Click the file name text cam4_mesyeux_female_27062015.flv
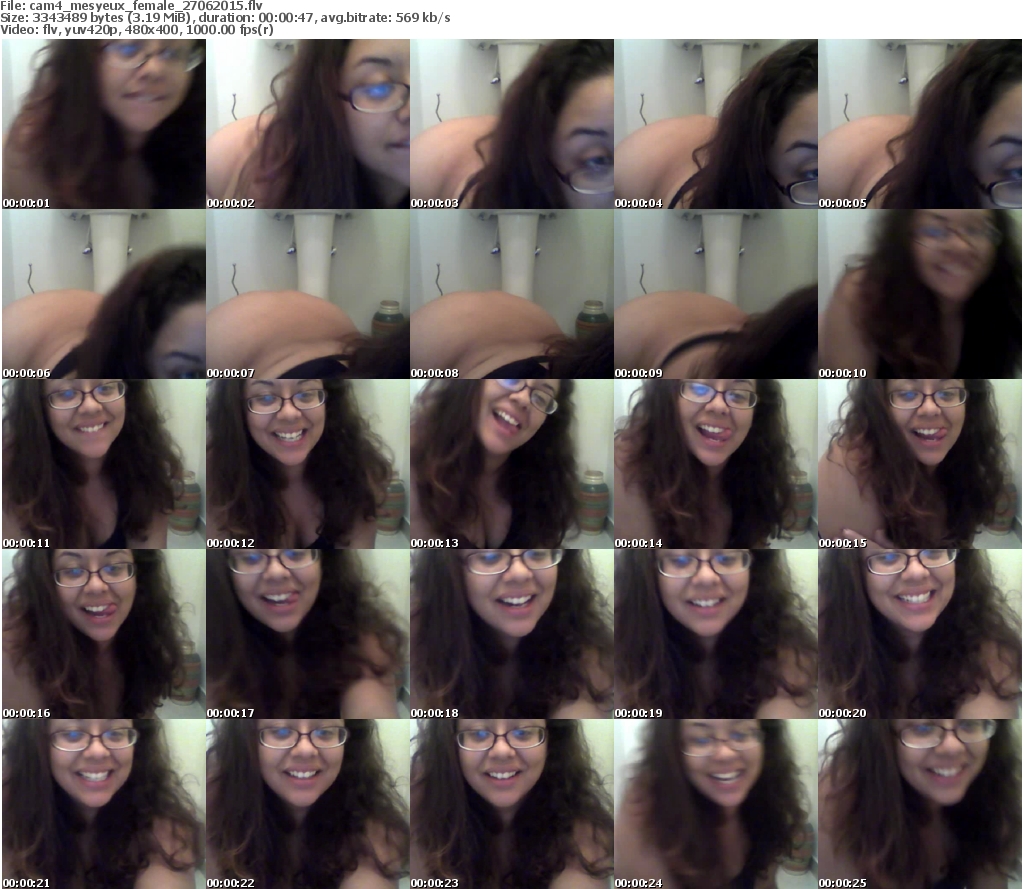1024x889 pixels. click(x=146, y=6)
